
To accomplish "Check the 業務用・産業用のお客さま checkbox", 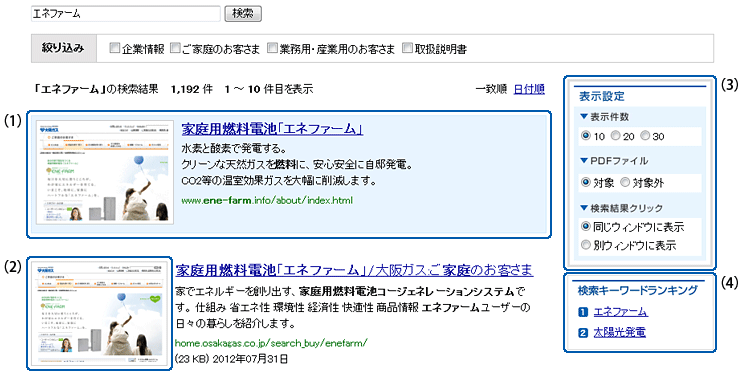I will pos(273,48).
